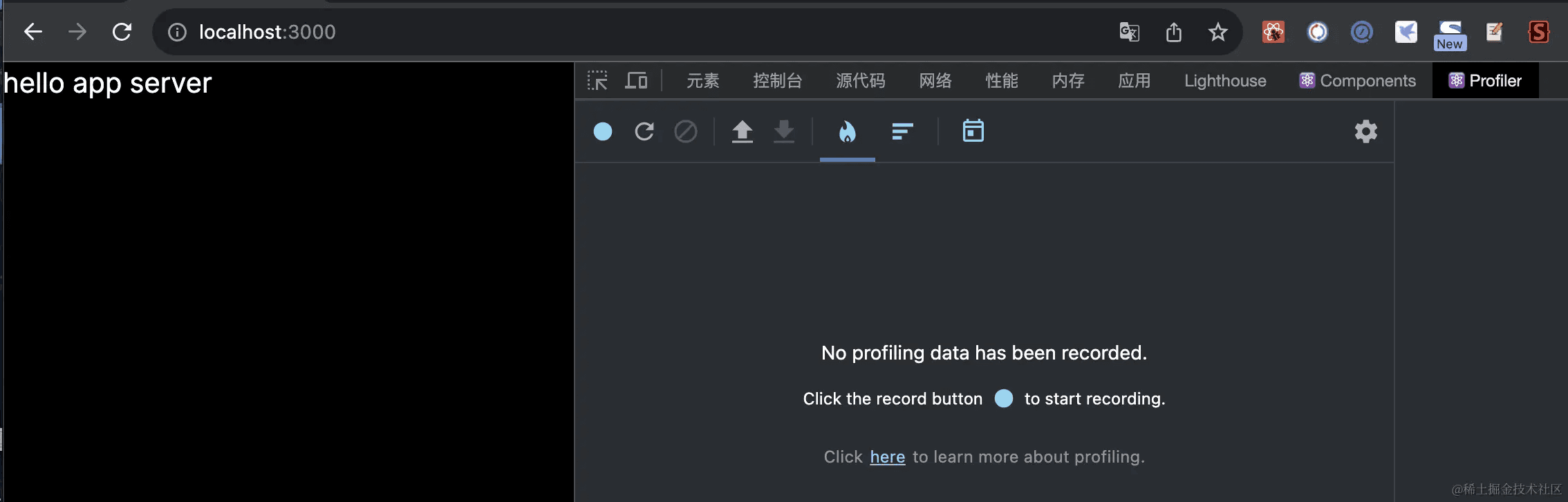Viewport: 1568px width, 502px height.
Task: Go back with the browser back arrow
Action: click(x=33, y=32)
